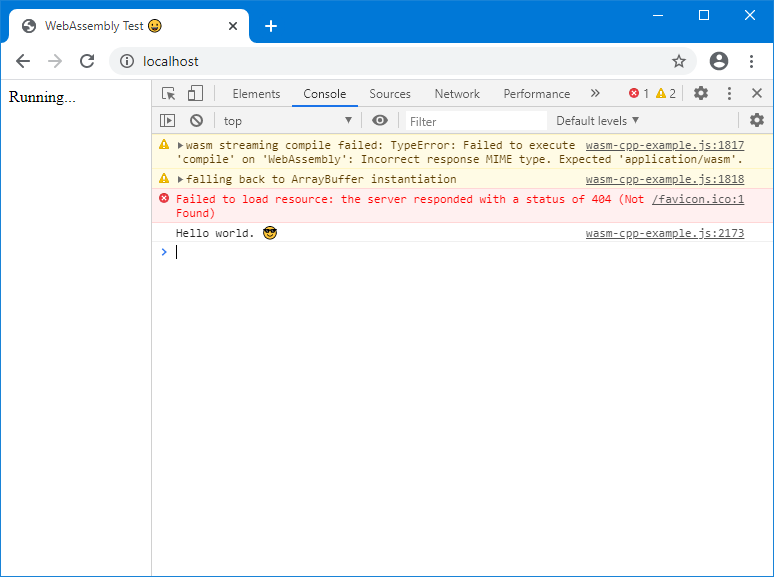
Task: Click the browser forward arrow
Action: [55, 61]
